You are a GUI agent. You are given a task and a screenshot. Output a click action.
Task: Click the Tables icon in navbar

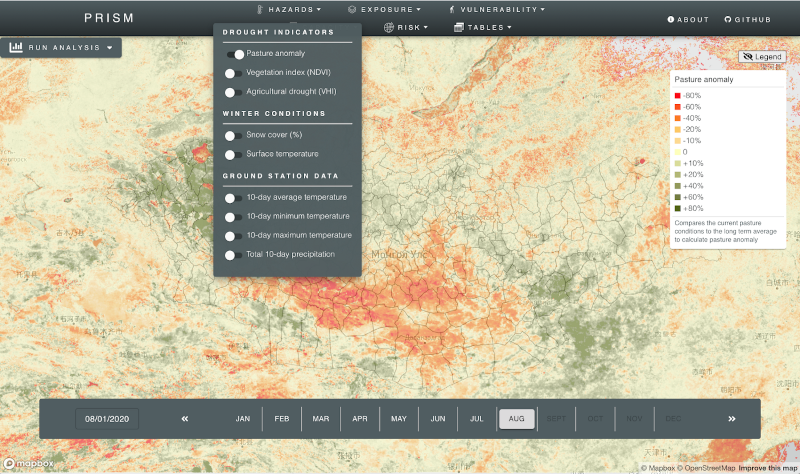[459, 27]
